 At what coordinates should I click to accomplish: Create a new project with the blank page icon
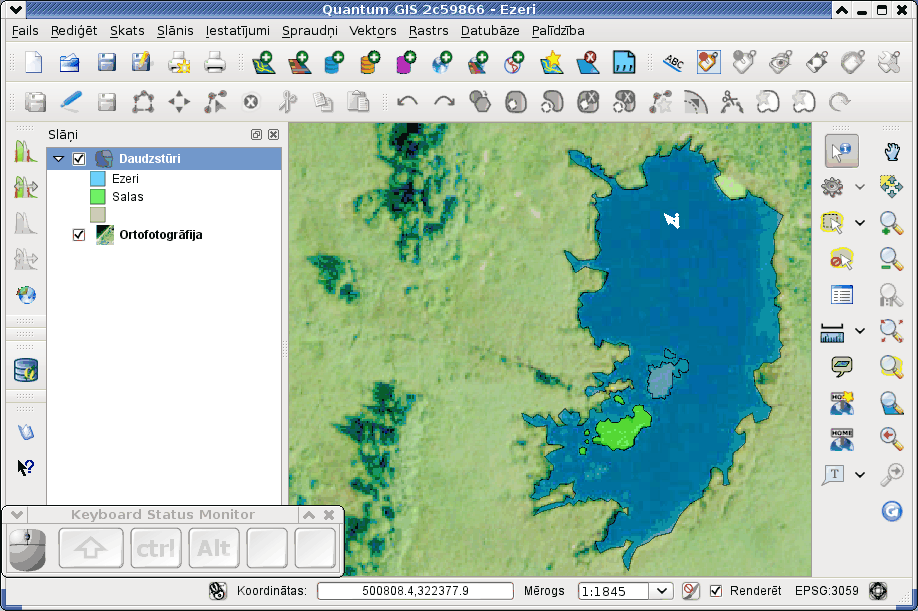[x=33, y=63]
